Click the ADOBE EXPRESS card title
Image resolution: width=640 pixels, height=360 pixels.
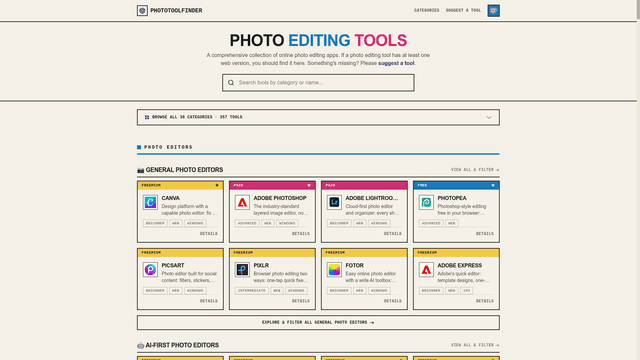point(460,266)
